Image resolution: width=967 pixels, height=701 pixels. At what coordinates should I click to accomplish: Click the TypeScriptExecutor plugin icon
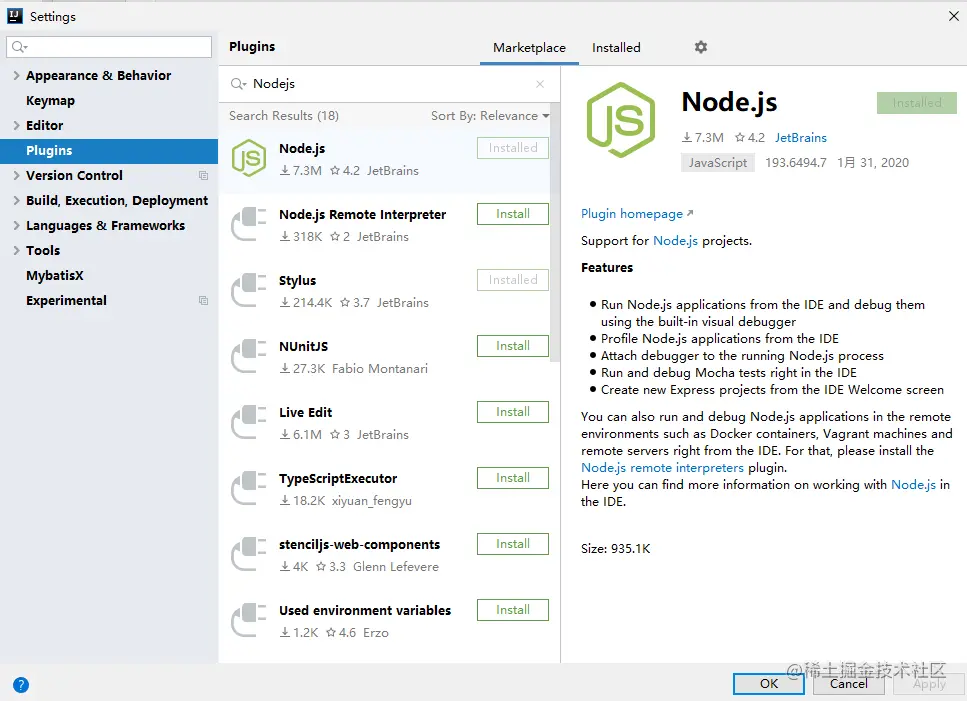(249, 488)
